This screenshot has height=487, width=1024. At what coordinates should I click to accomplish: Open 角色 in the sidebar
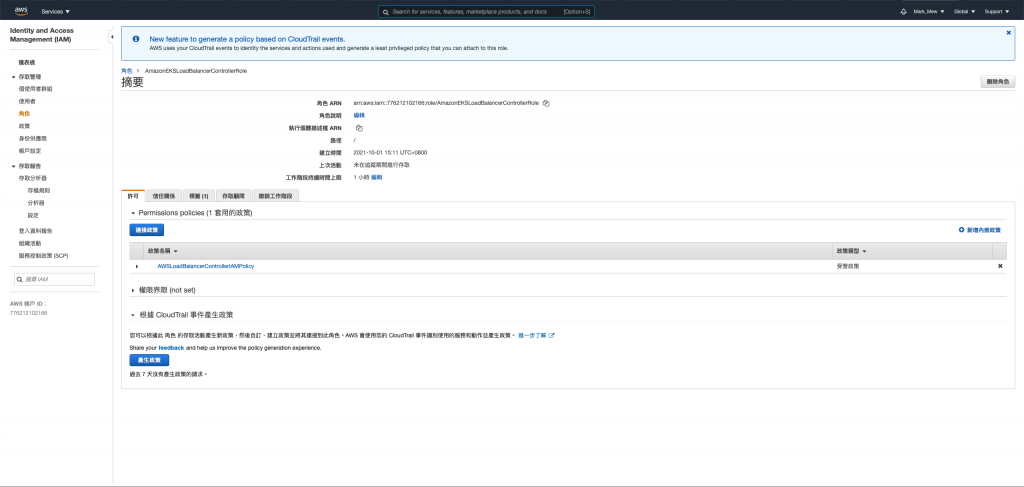coord(24,114)
